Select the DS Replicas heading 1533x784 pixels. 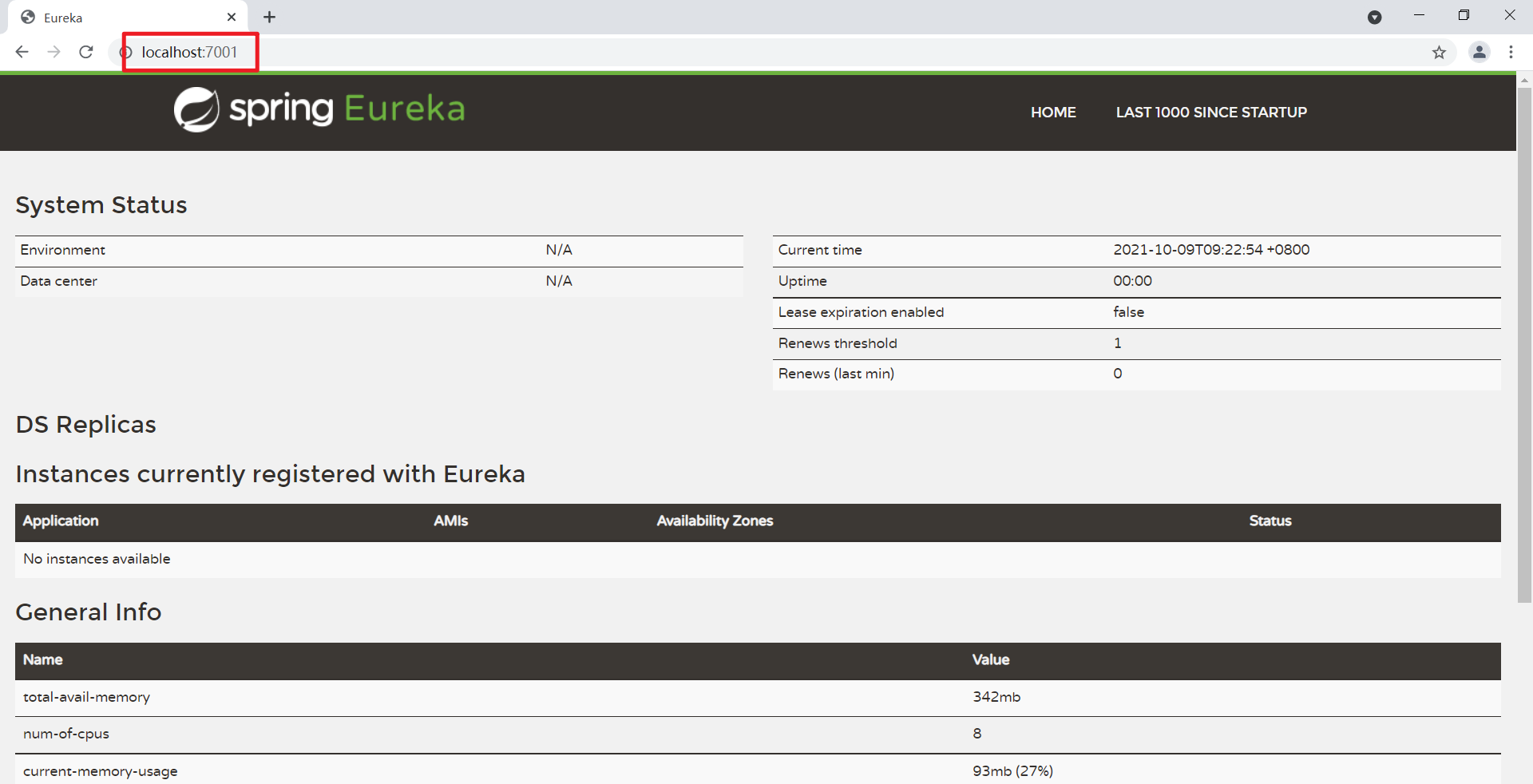point(86,425)
